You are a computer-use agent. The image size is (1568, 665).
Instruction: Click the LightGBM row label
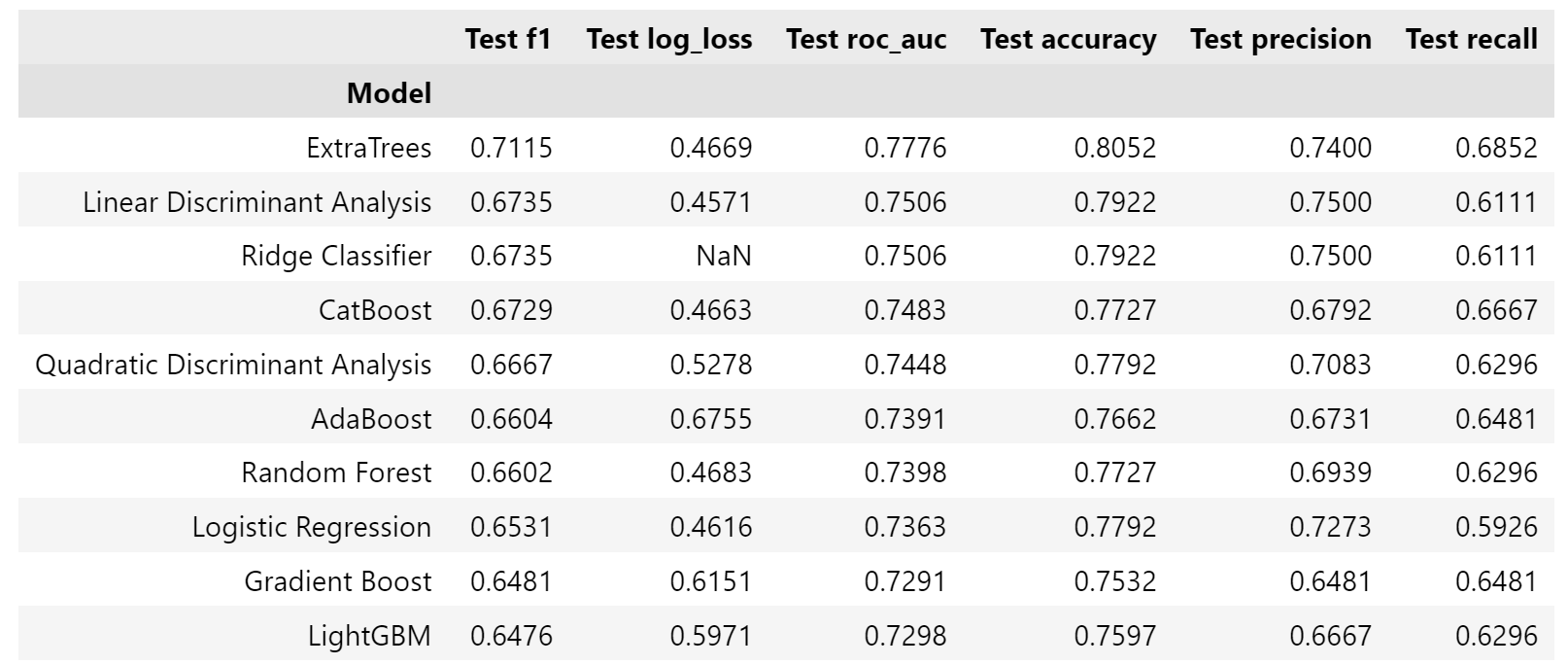(x=369, y=636)
